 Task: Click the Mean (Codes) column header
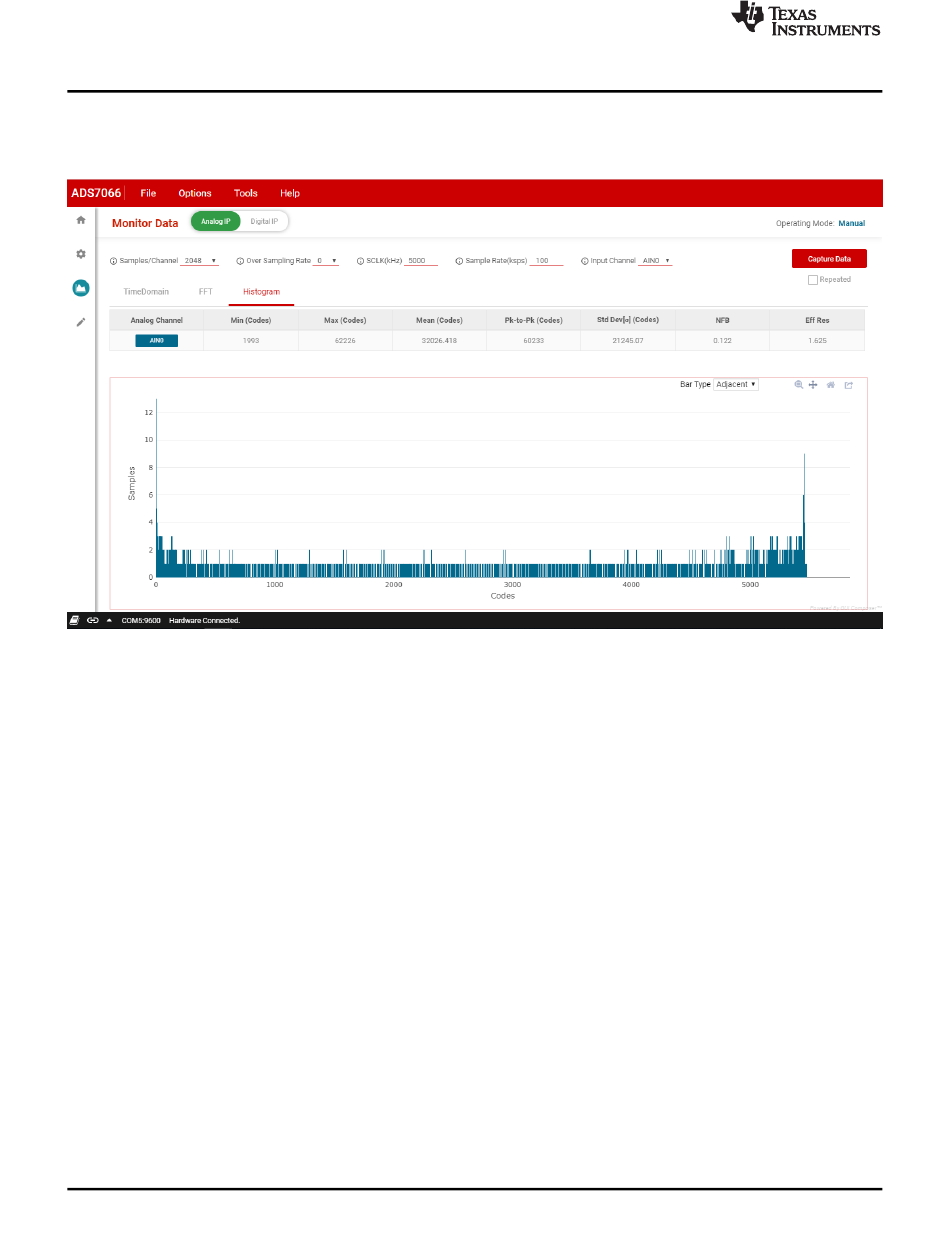[x=440, y=320]
